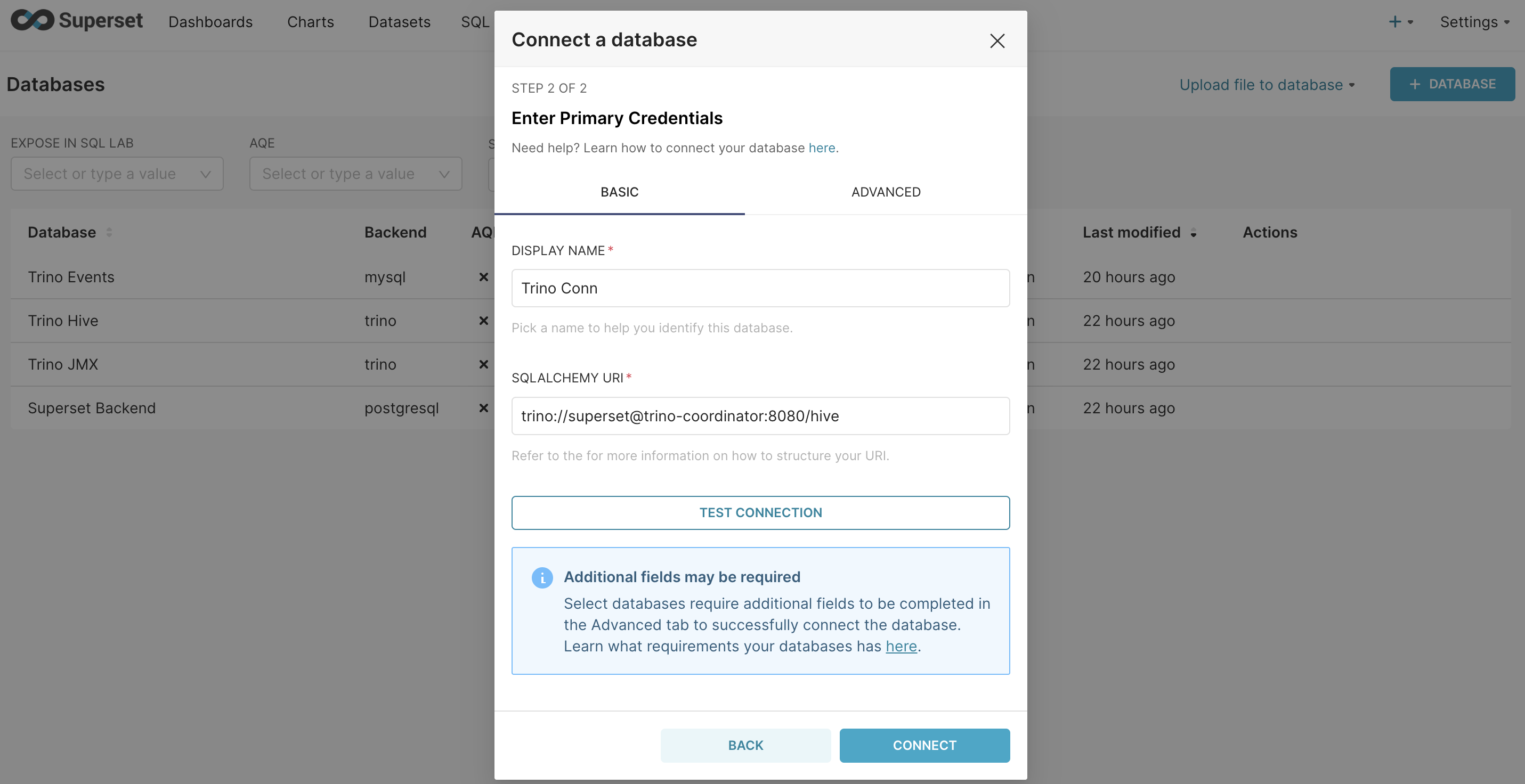Click the 'postgresql' backend cell
Image resolution: width=1525 pixels, height=784 pixels.
click(x=401, y=409)
